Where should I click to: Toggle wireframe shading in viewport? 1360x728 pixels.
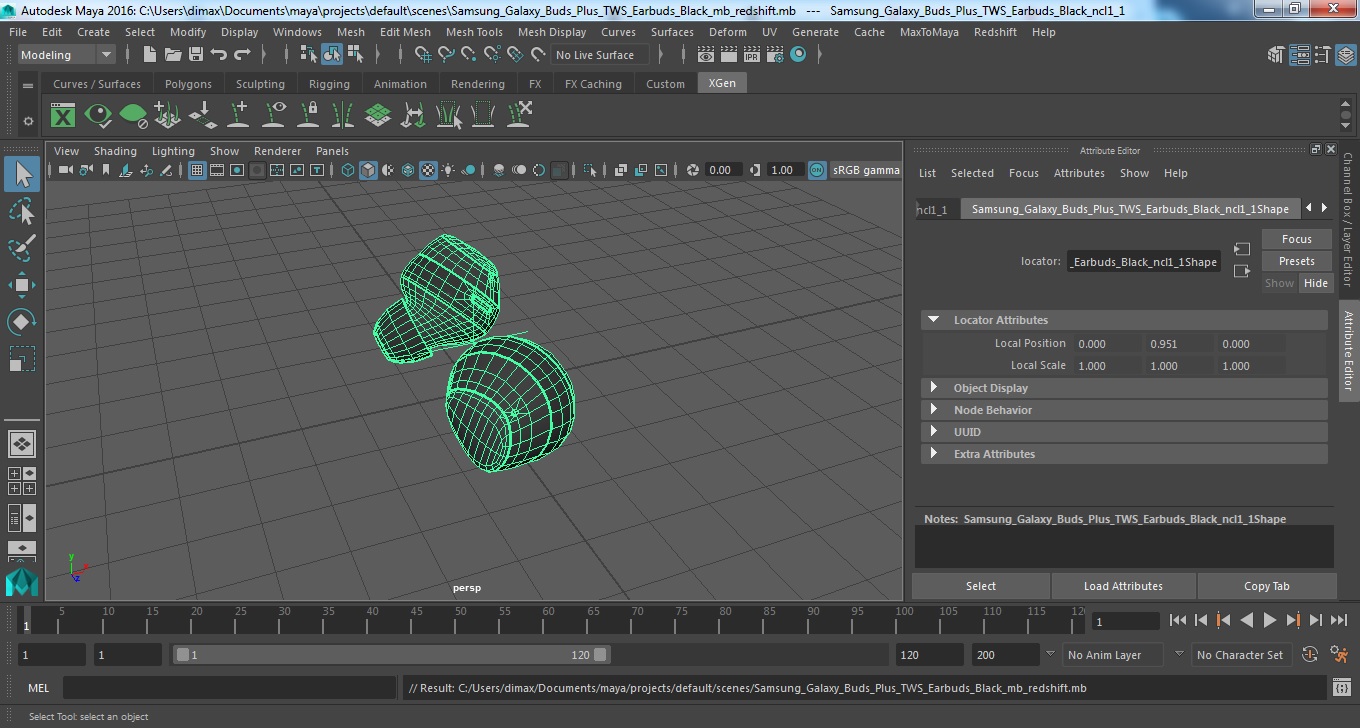(x=348, y=170)
